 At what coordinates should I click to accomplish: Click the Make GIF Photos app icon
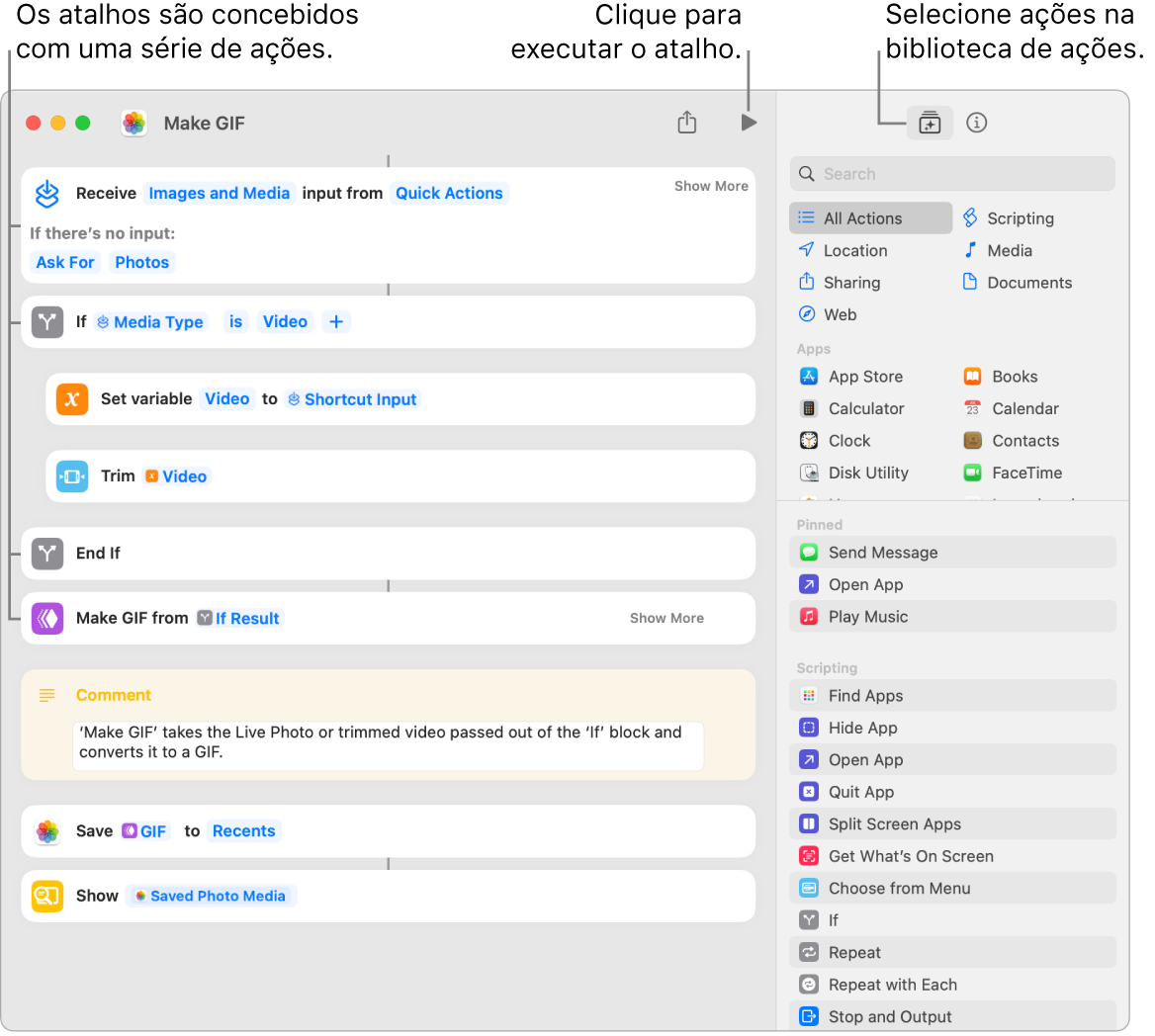134,123
